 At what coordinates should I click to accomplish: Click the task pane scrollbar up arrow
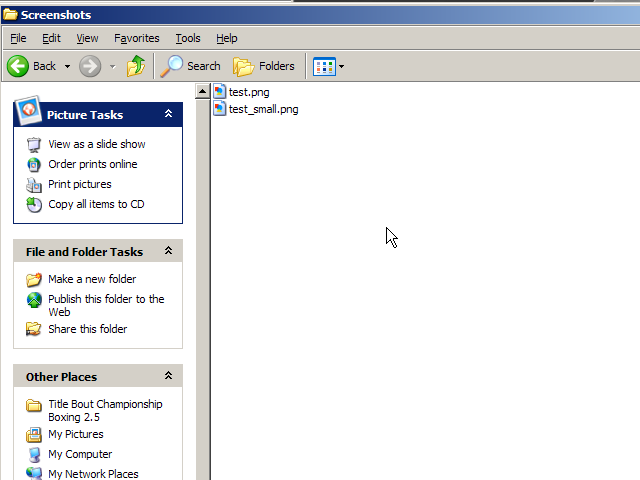tap(202, 91)
